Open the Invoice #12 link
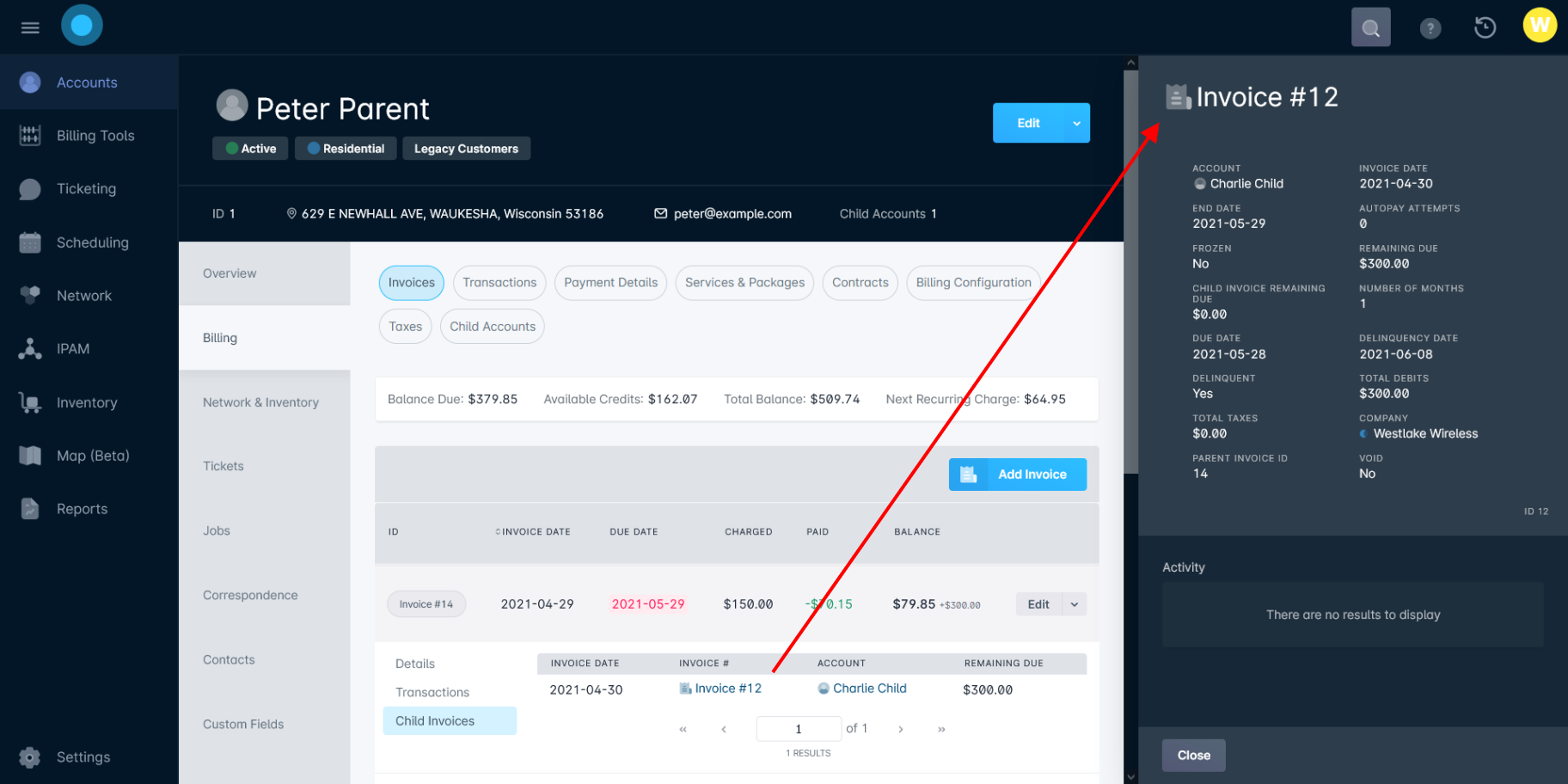 pyautogui.click(x=728, y=689)
